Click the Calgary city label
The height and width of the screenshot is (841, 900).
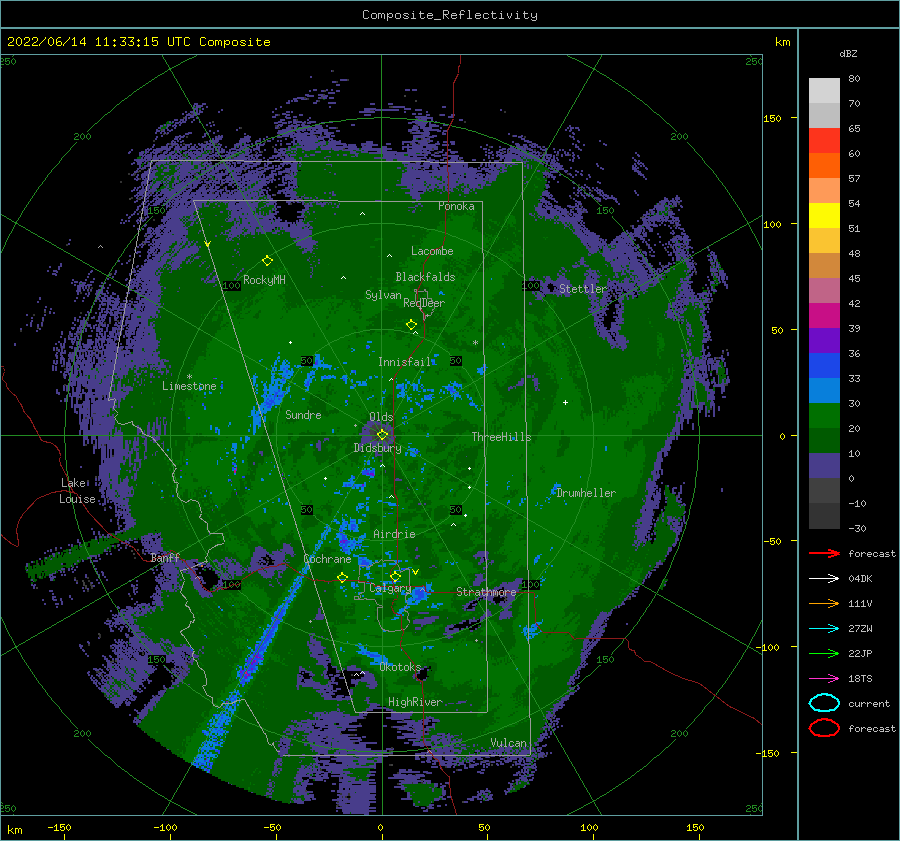click(390, 588)
